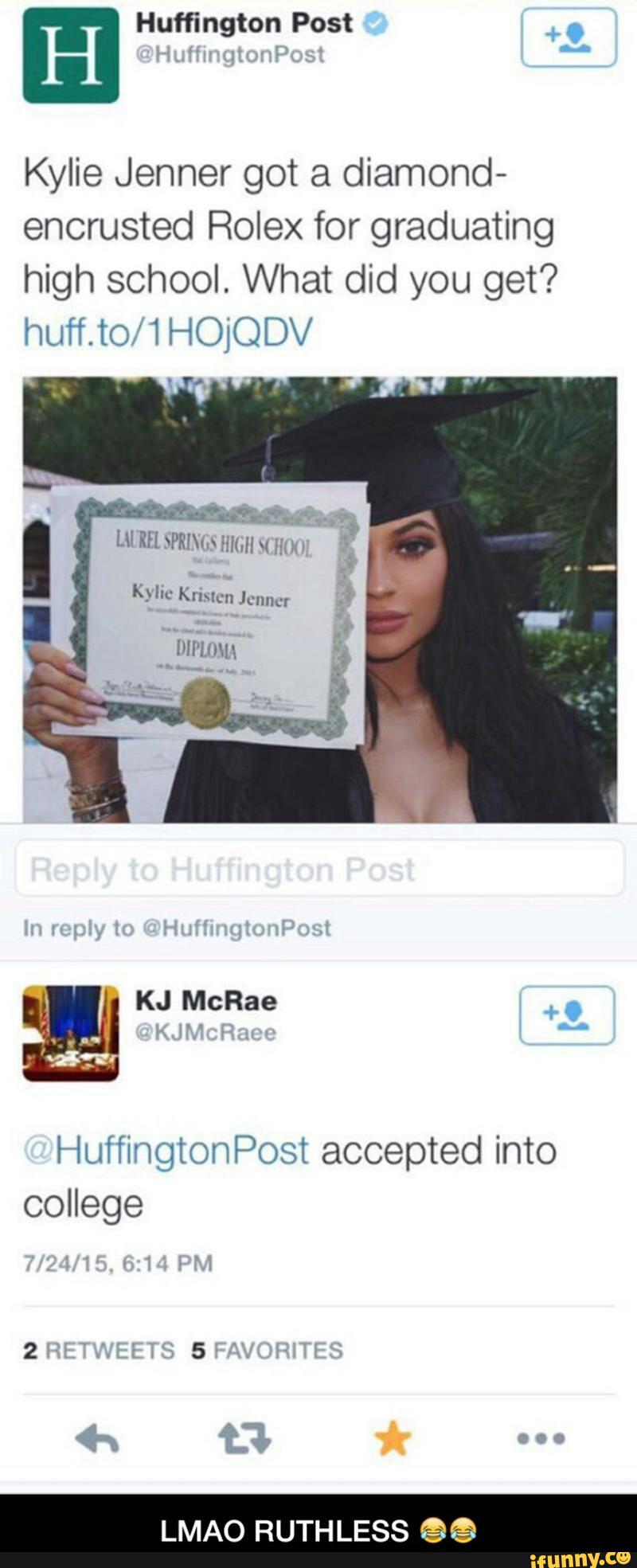View the 5 Favorites list

[x=268, y=1351]
